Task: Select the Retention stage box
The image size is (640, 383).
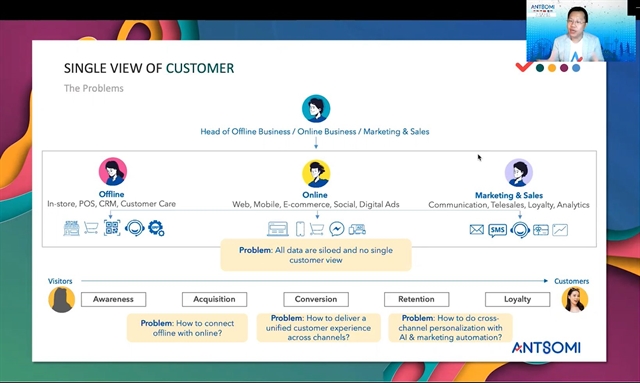Action: (416, 299)
